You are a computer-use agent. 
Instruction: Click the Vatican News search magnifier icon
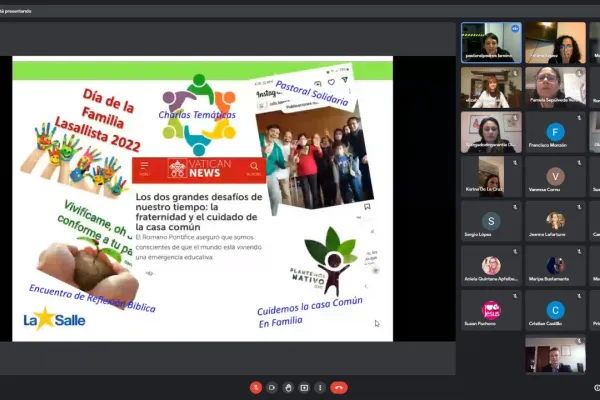[x=254, y=168]
